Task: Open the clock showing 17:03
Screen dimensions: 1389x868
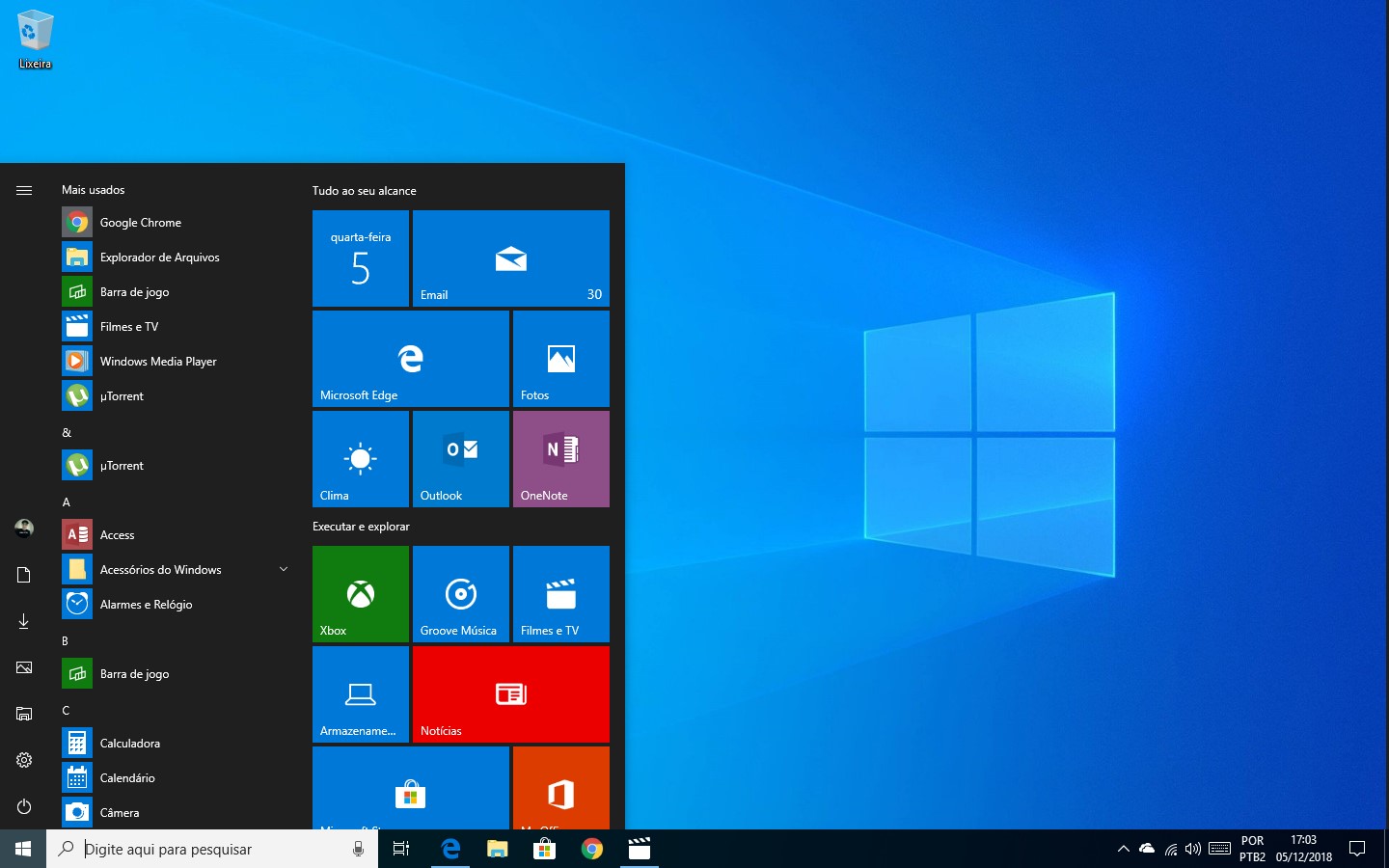Action: point(1303,849)
